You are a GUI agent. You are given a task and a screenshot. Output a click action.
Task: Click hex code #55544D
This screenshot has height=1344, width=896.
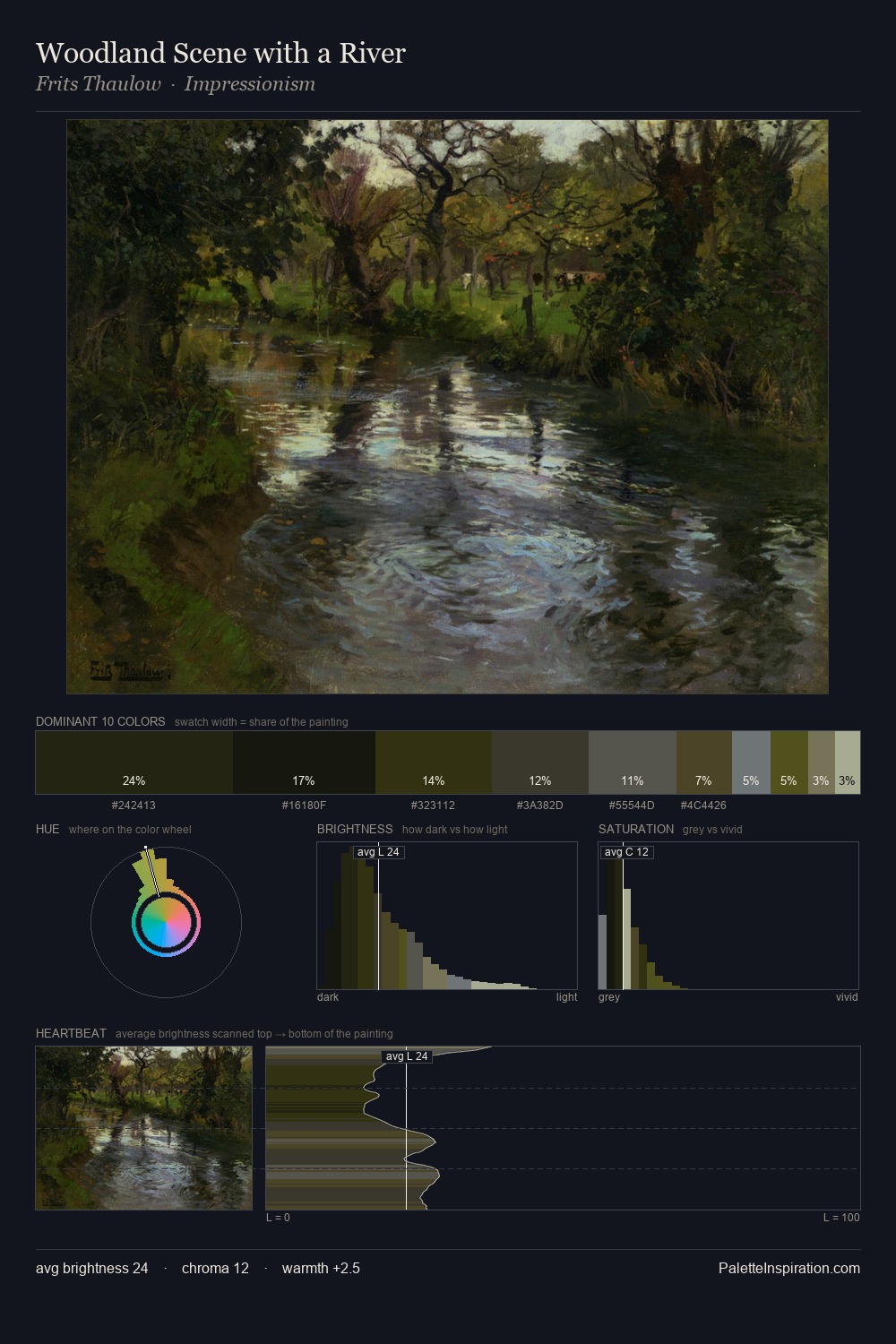(x=632, y=806)
